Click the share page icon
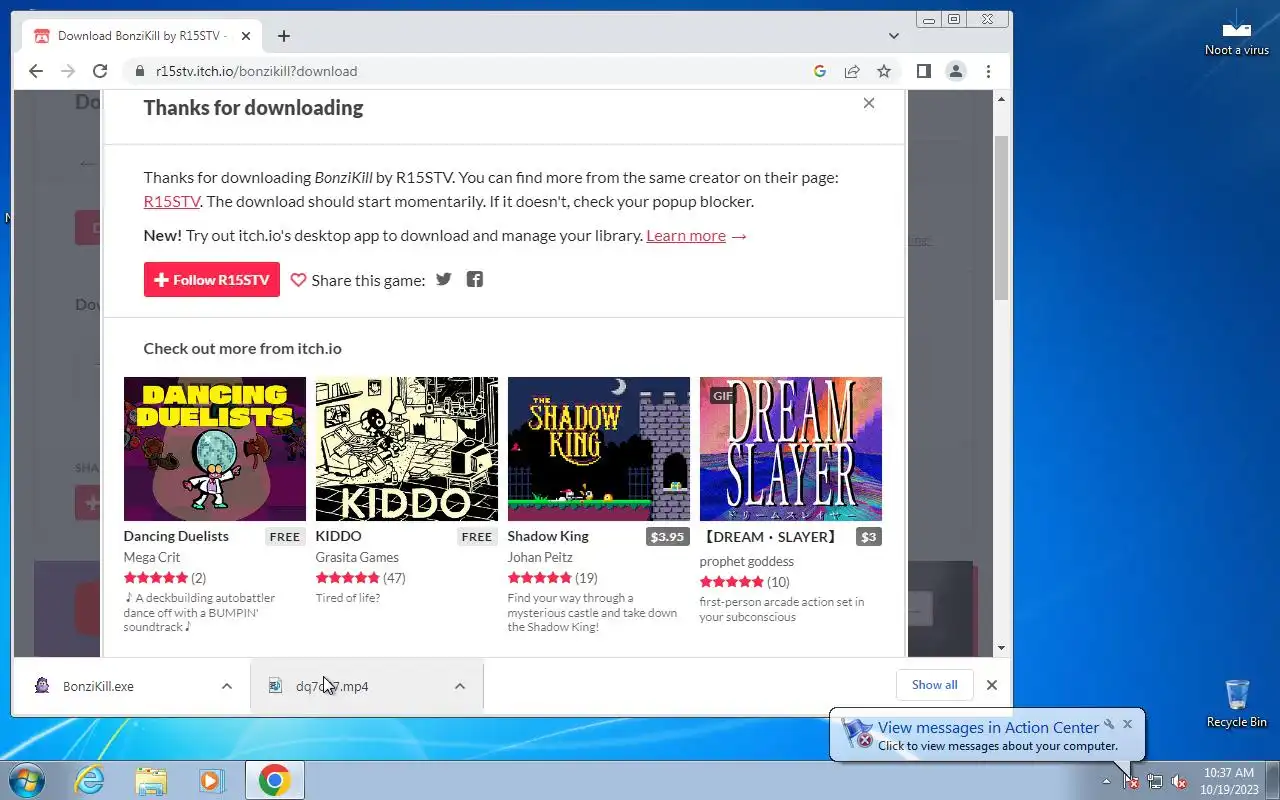The width and height of the screenshot is (1280, 800). 852,71
